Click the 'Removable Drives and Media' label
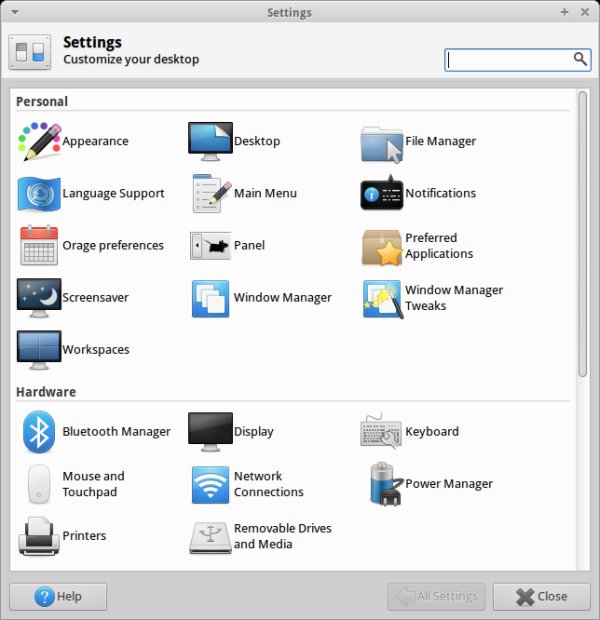Image resolution: width=600 pixels, height=620 pixels. (283, 536)
